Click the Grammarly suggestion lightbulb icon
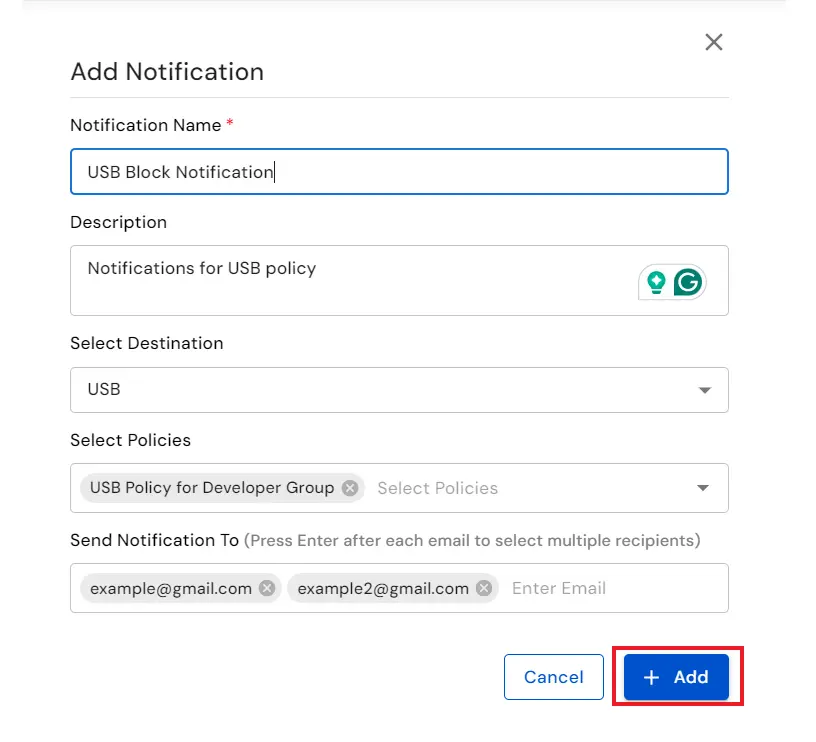 click(656, 282)
